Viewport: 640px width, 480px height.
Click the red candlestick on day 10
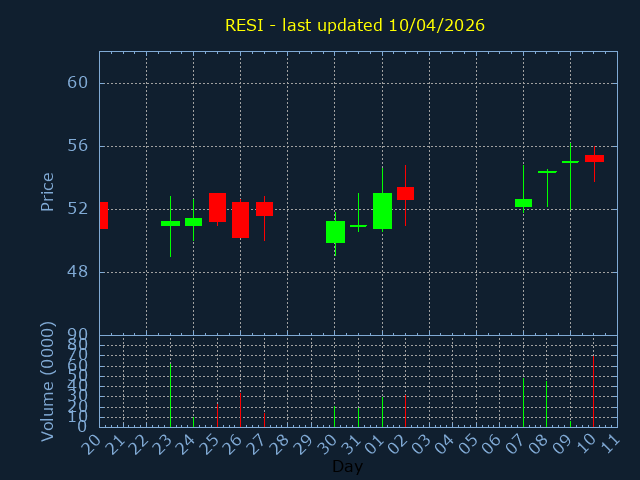coord(594,158)
